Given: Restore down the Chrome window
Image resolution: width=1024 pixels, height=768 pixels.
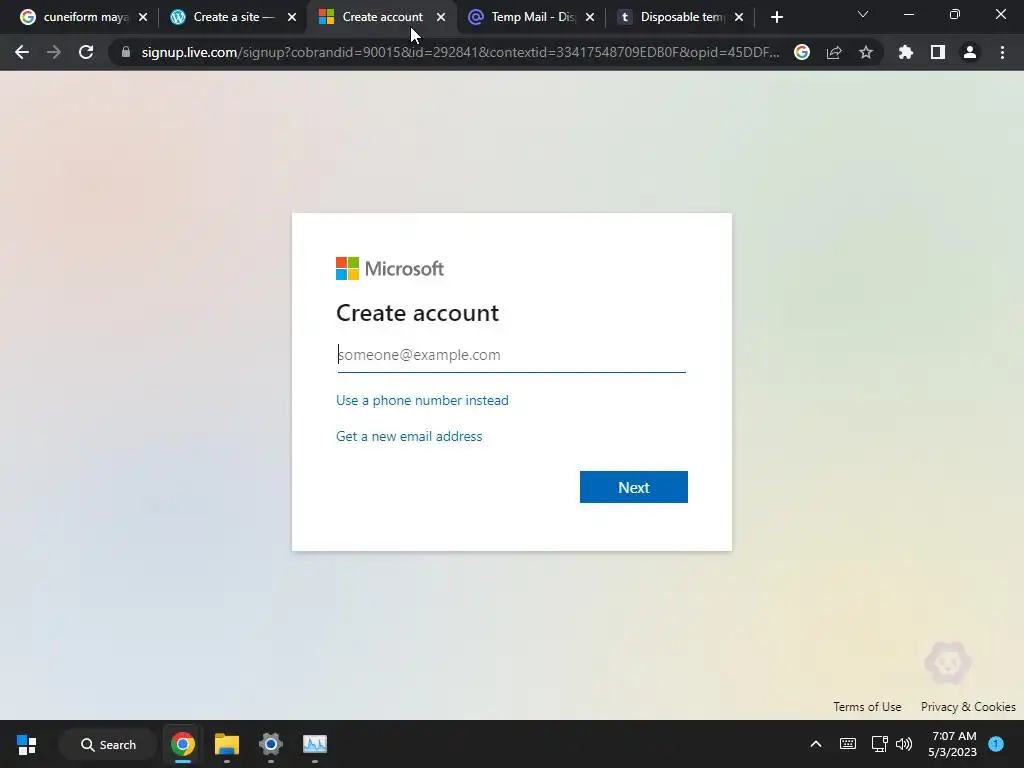Looking at the screenshot, I should 955,14.
